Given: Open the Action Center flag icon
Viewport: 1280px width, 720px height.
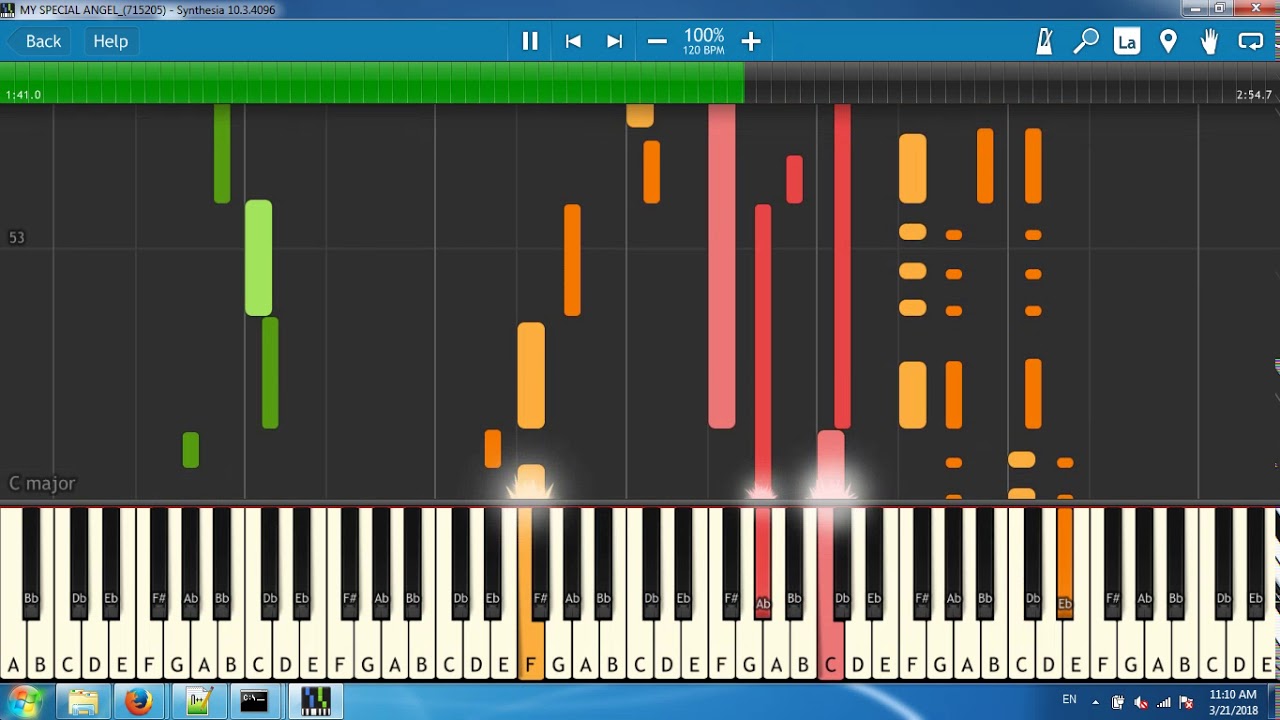Looking at the screenshot, I should 1187,702.
